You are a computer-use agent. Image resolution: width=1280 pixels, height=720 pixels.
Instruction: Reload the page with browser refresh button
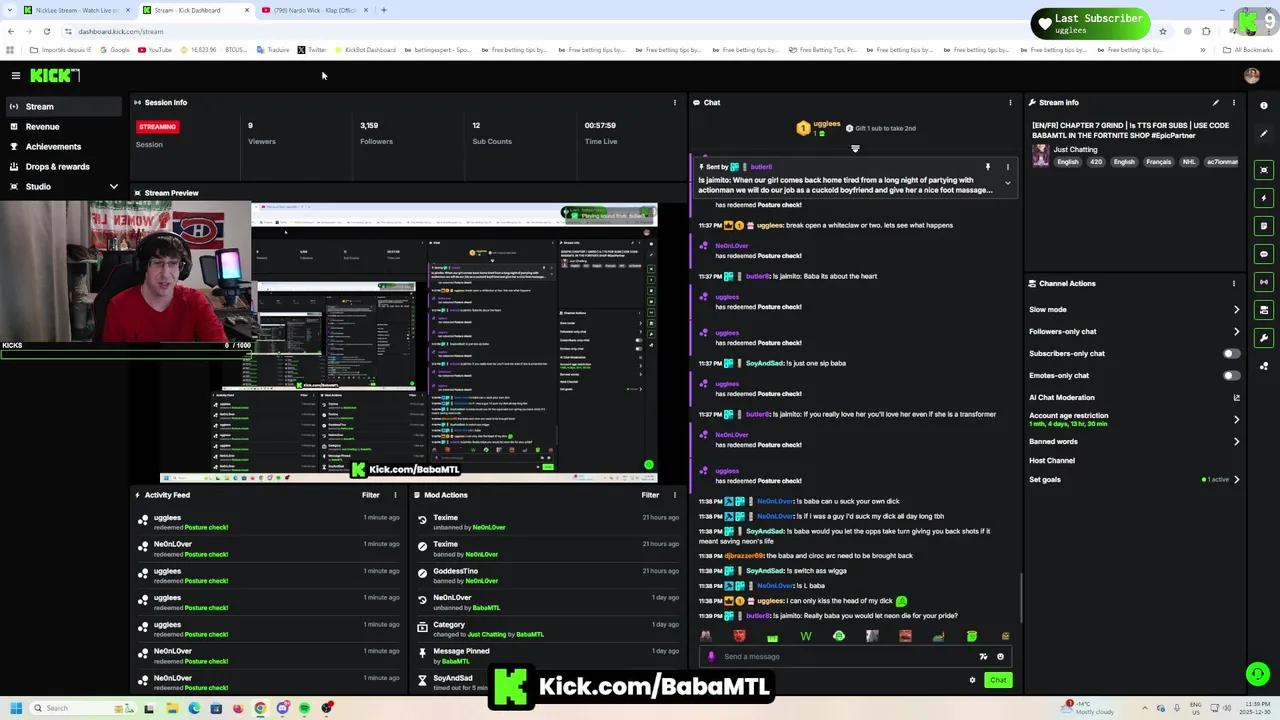tap(46, 31)
